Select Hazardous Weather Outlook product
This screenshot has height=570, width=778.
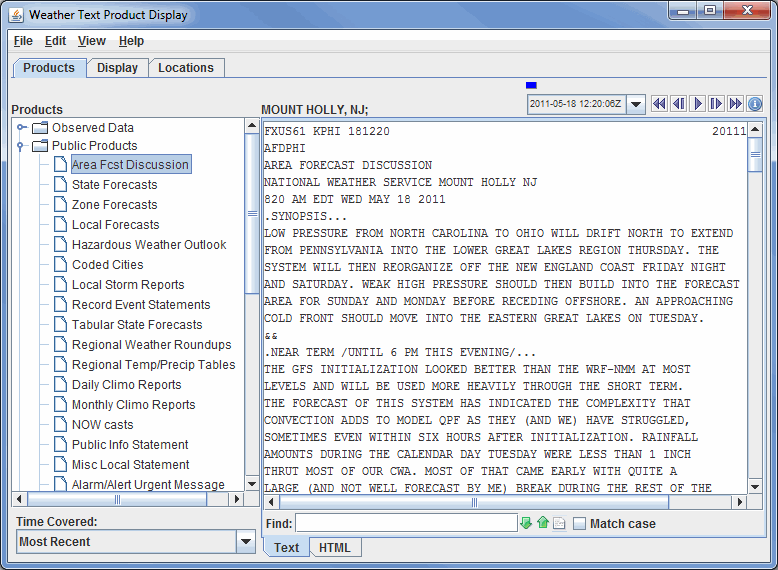point(149,245)
